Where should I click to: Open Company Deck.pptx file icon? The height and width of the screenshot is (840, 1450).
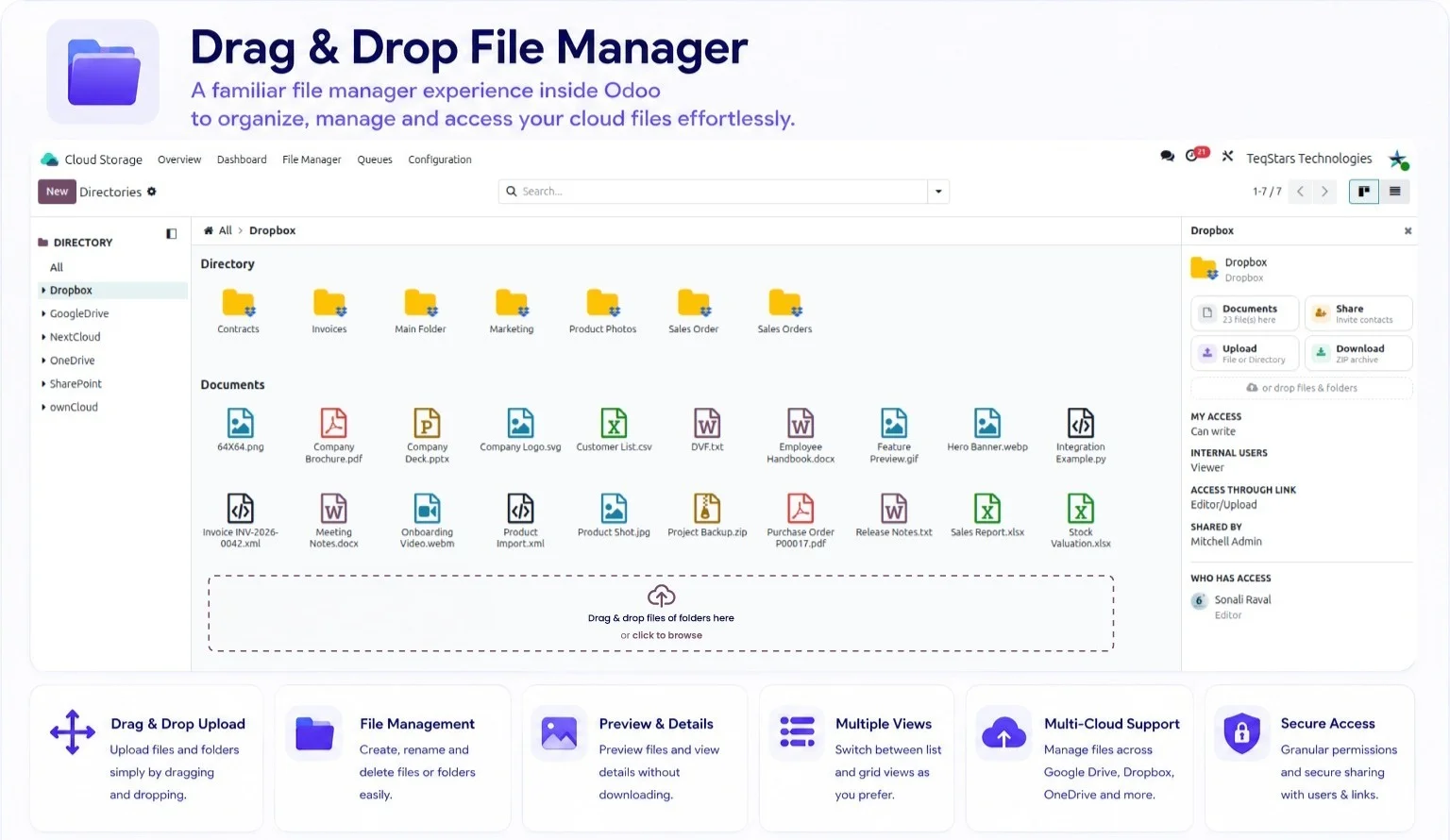tap(427, 423)
